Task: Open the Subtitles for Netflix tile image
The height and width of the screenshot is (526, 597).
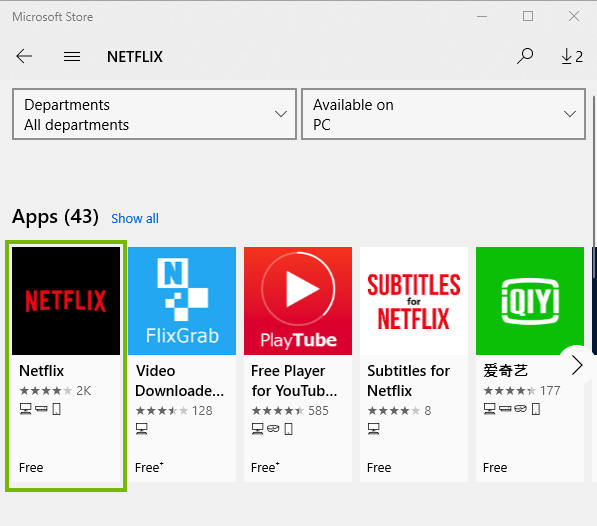Action: (414, 301)
